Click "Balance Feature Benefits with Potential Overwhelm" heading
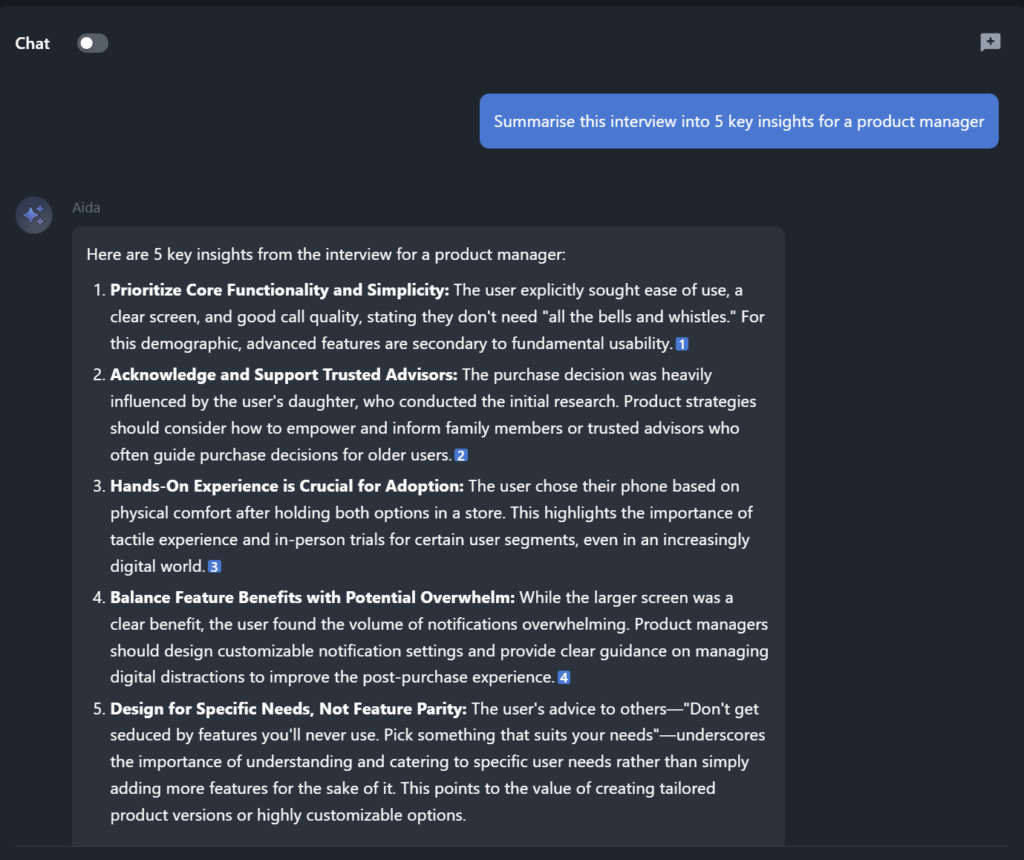This screenshot has height=860, width=1024. (312, 597)
